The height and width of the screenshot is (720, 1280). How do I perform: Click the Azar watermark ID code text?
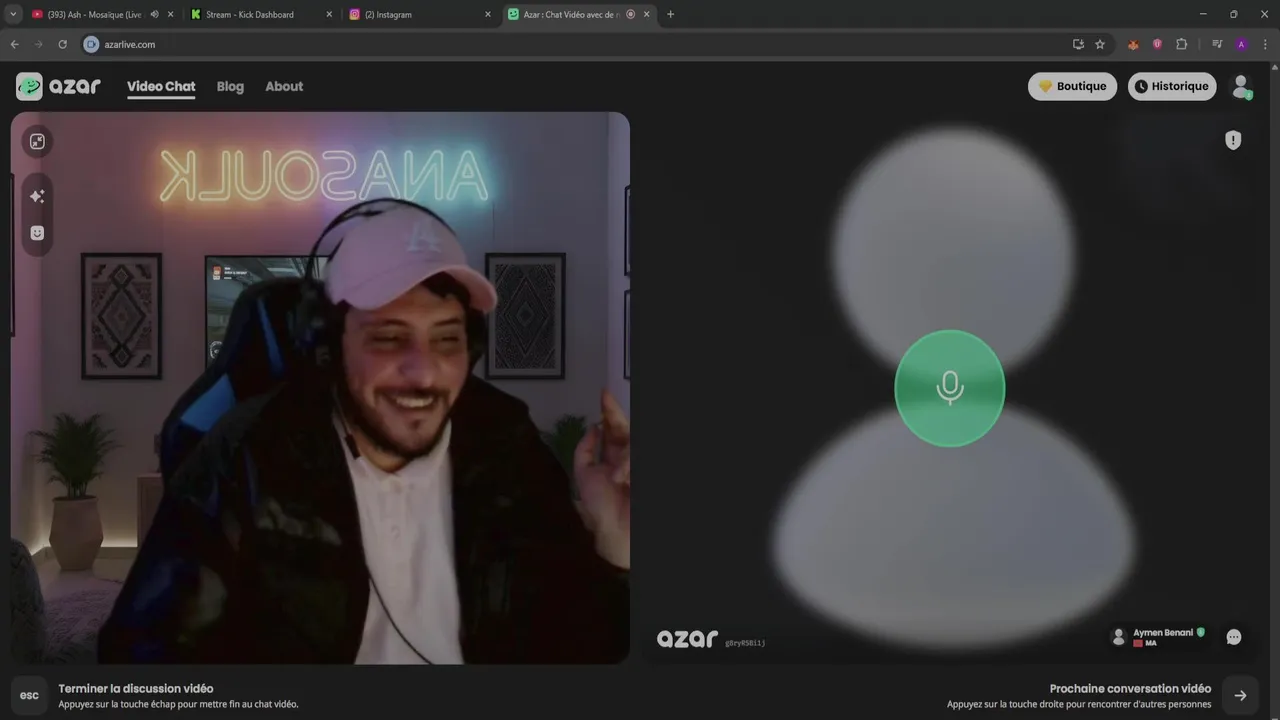tap(745, 643)
